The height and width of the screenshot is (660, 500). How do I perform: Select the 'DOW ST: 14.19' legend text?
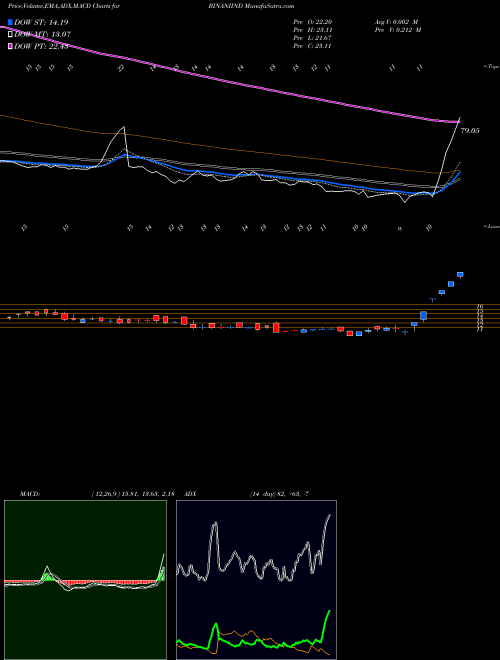point(41,22)
